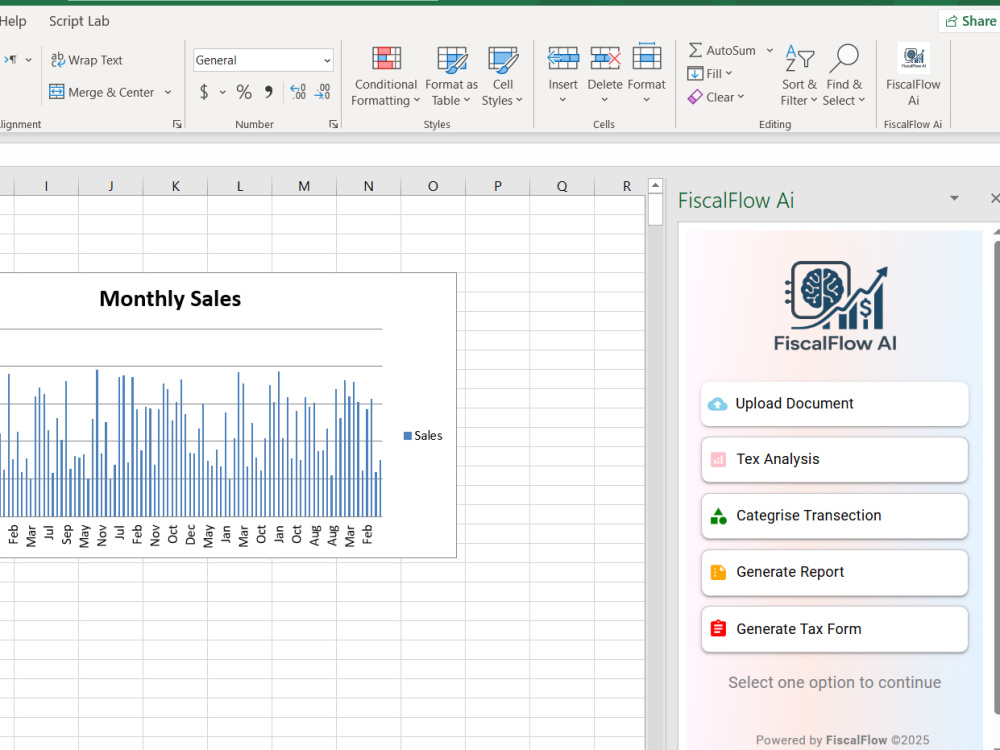Launch the FiscalFlow Ai ribbon add-in
1000x750 pixels.
[913, 75]
